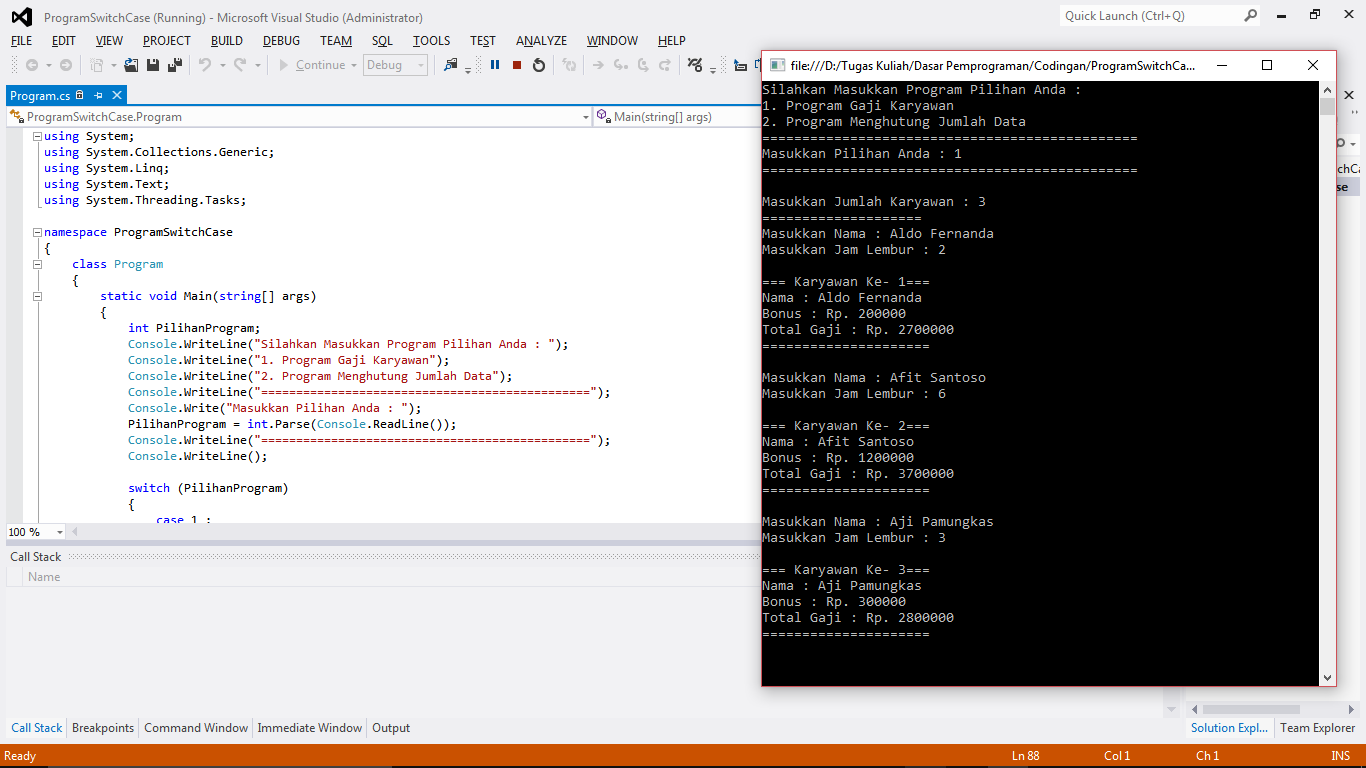Screen dimensions: 1366x768
Task: Click the pin icon on Program.cs tab
Action: 99,96
